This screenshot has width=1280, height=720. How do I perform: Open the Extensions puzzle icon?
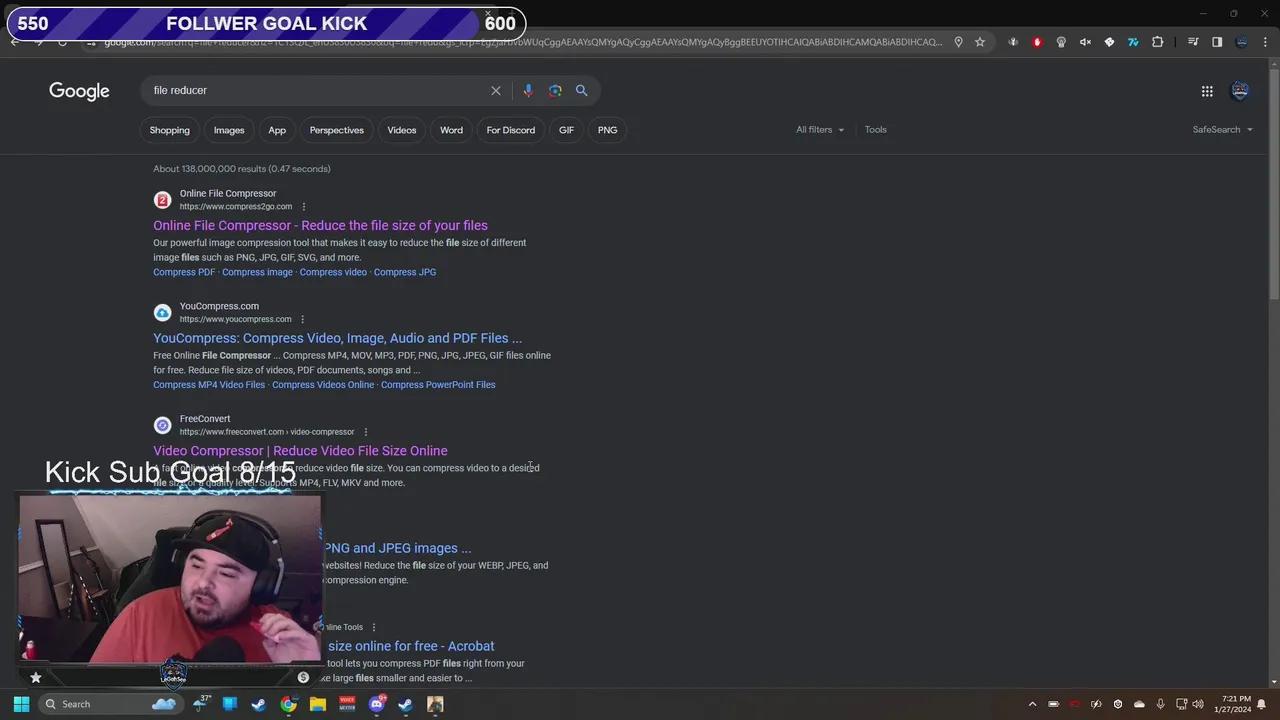(1157, 42)
